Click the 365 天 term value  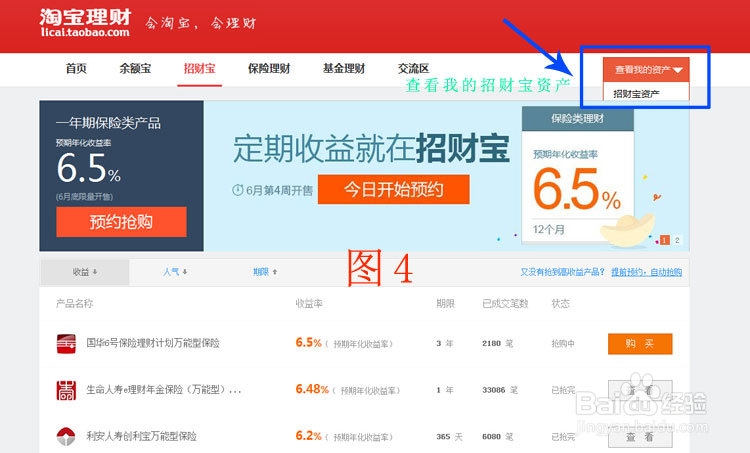coord(449,436)
